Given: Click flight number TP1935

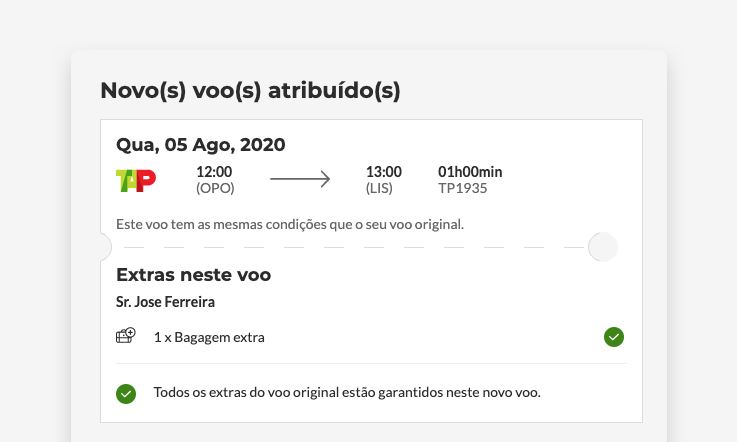Looking at the screenshot, I should click(x=463, y=188).
